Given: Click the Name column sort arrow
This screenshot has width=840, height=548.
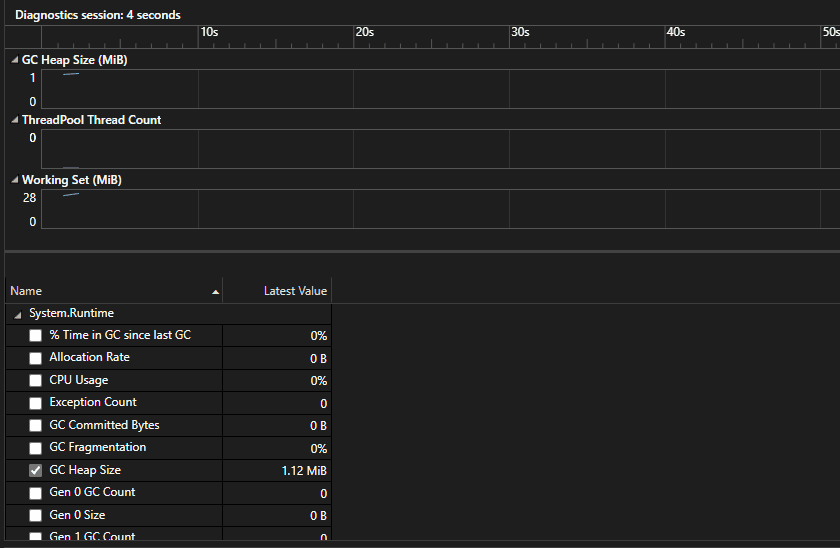Looking at the screenshot, I should coord(215,292).
